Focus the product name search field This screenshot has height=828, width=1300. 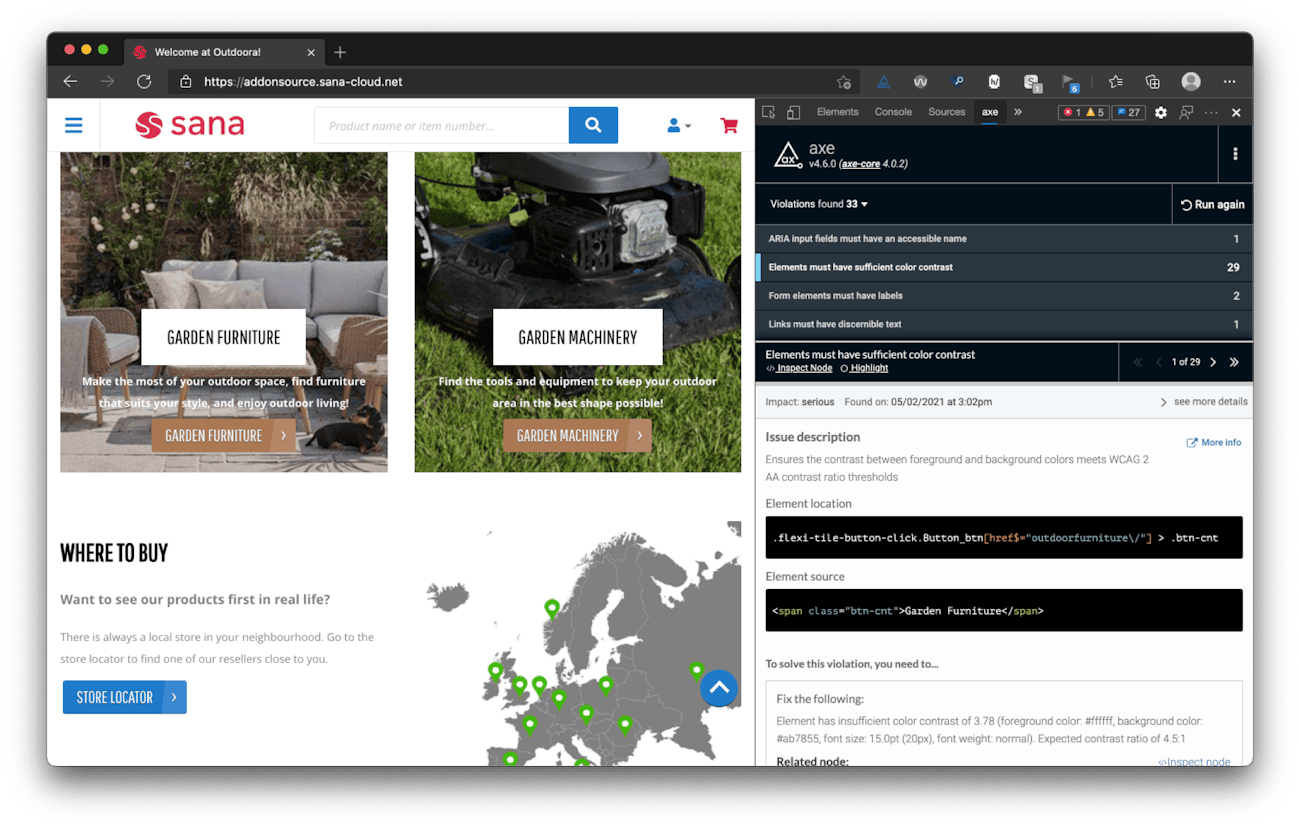click(x=441, y=126)
